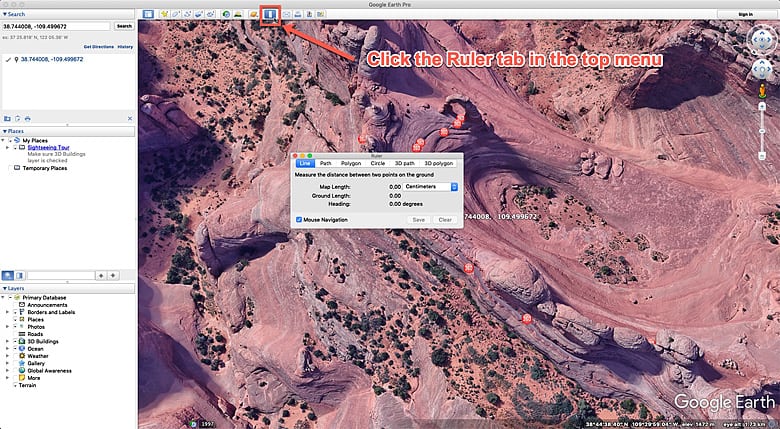Click the zoom slider track handle
Screen dimensions: 780x429
point(762,131)
